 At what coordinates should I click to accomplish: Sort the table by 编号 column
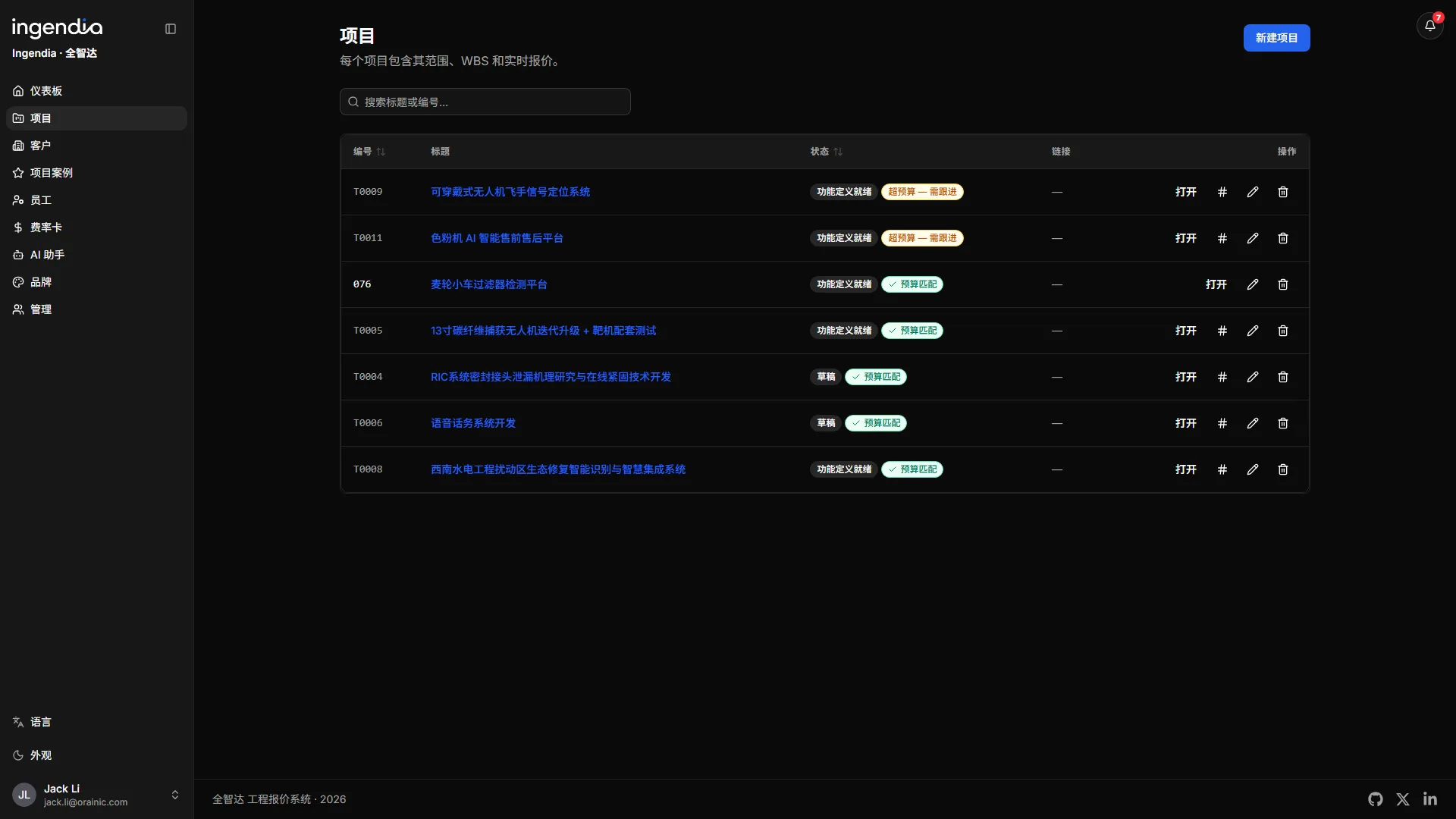pos(369,152)
